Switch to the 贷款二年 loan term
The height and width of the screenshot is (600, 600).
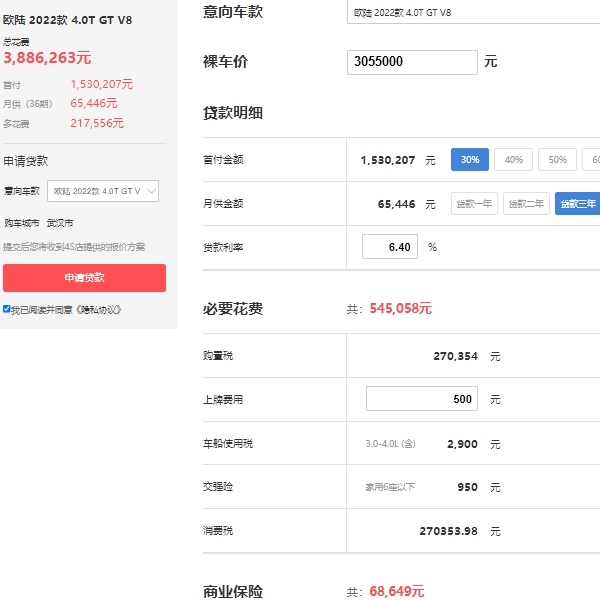click(x=526, y=204)
